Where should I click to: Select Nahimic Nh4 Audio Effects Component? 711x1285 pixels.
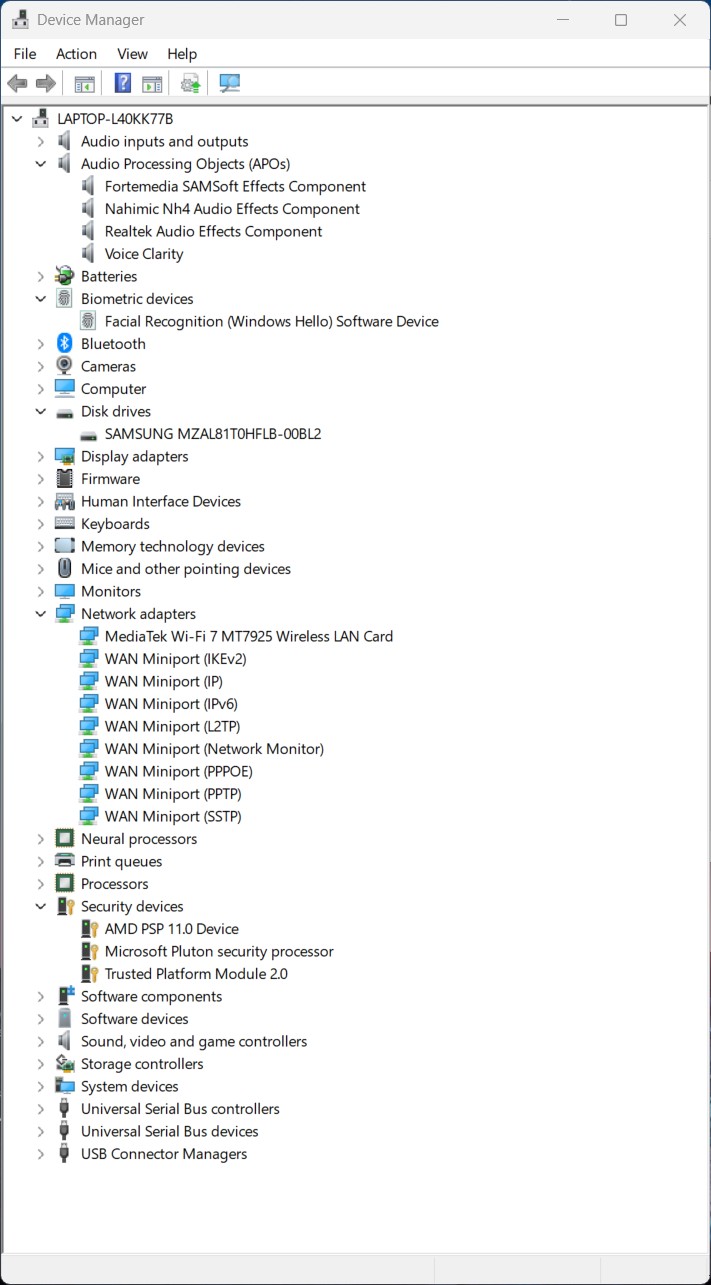click(232, 209)
